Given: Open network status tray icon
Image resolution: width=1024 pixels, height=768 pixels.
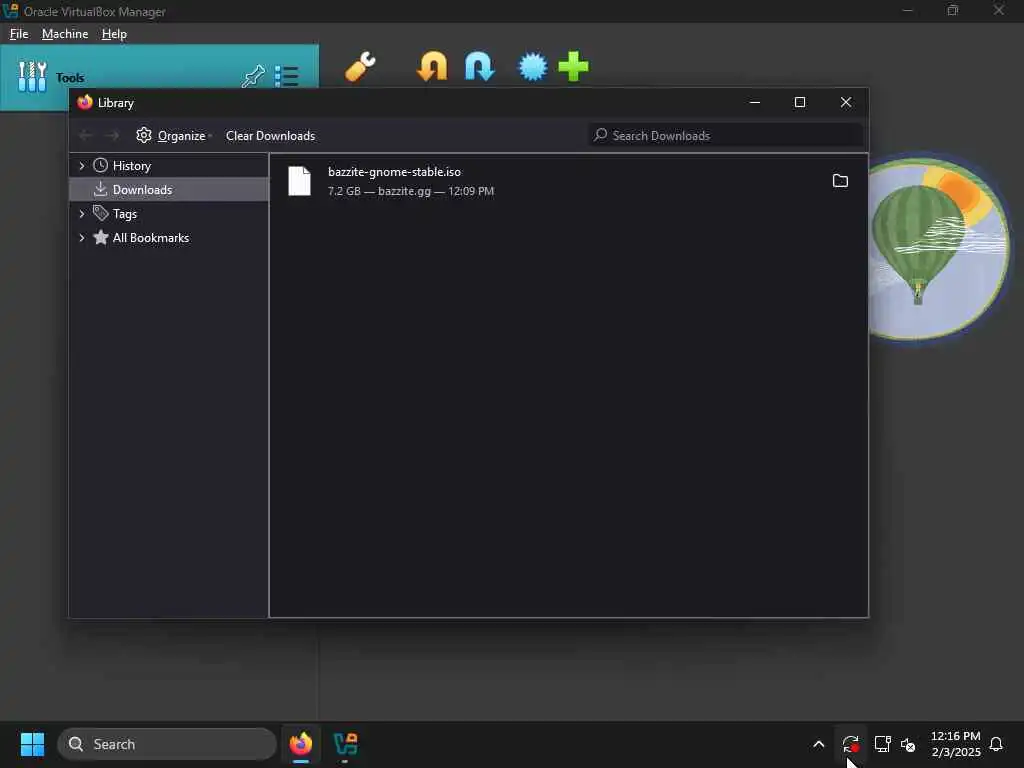Looking at the screenshot, I should pos(882,744).
